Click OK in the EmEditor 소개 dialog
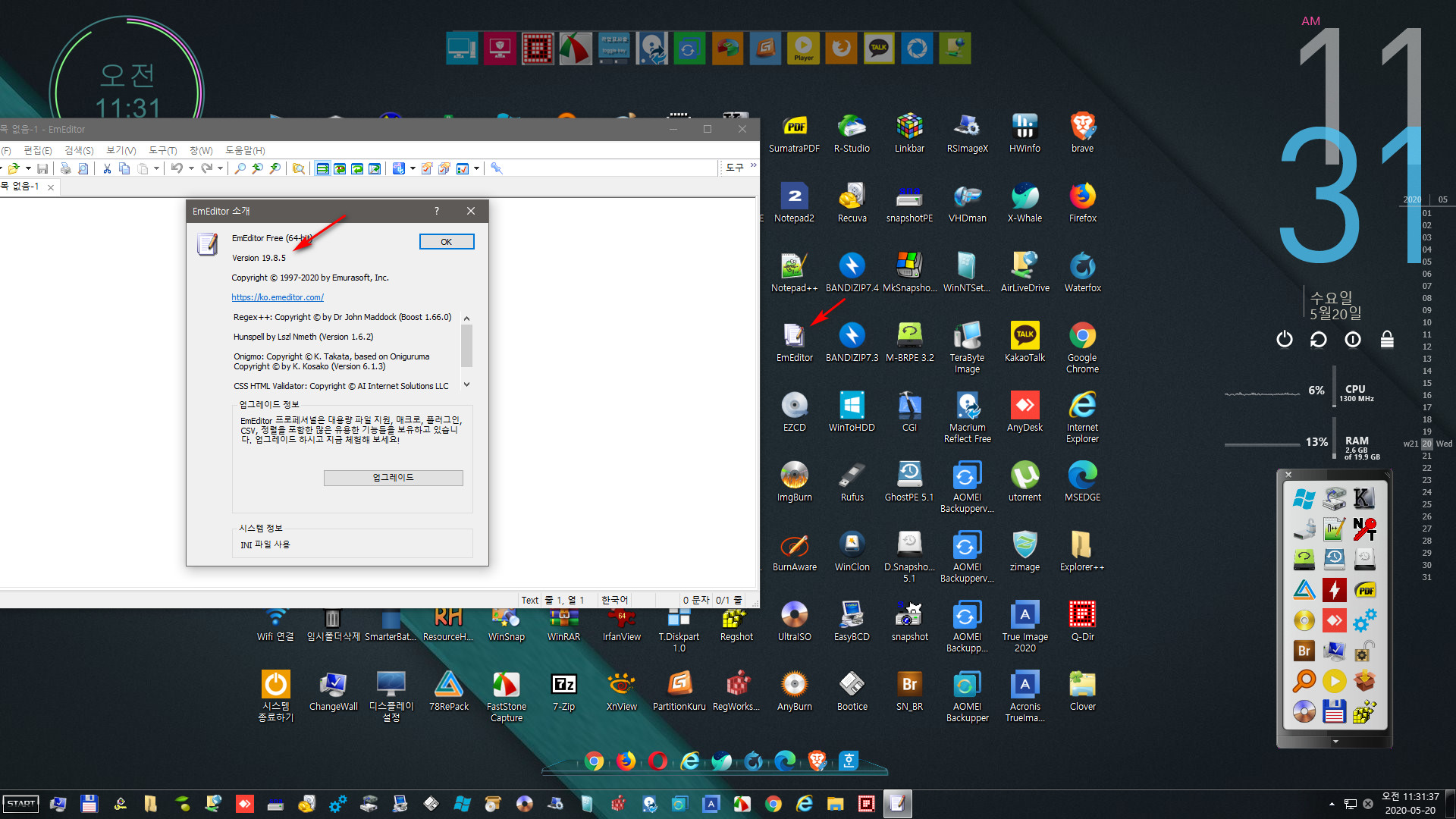This screenshot has height=819, width=1456. click(x=447, y=241)
